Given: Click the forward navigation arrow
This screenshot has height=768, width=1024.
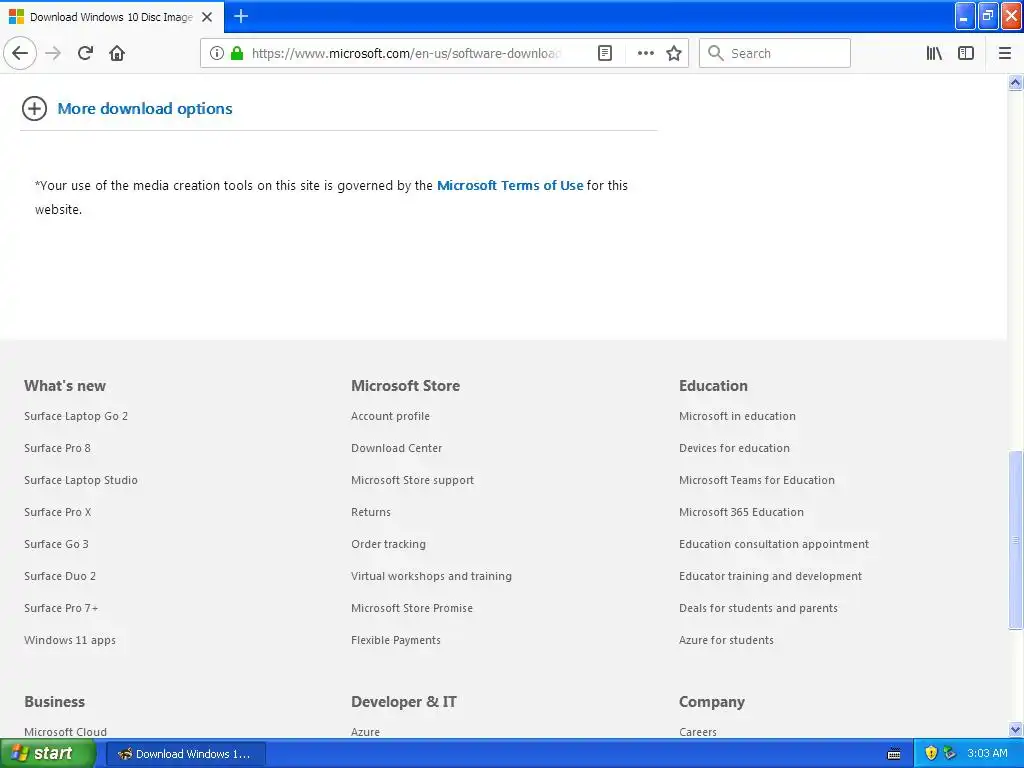Looking at the screenshot, I should 54,54.
